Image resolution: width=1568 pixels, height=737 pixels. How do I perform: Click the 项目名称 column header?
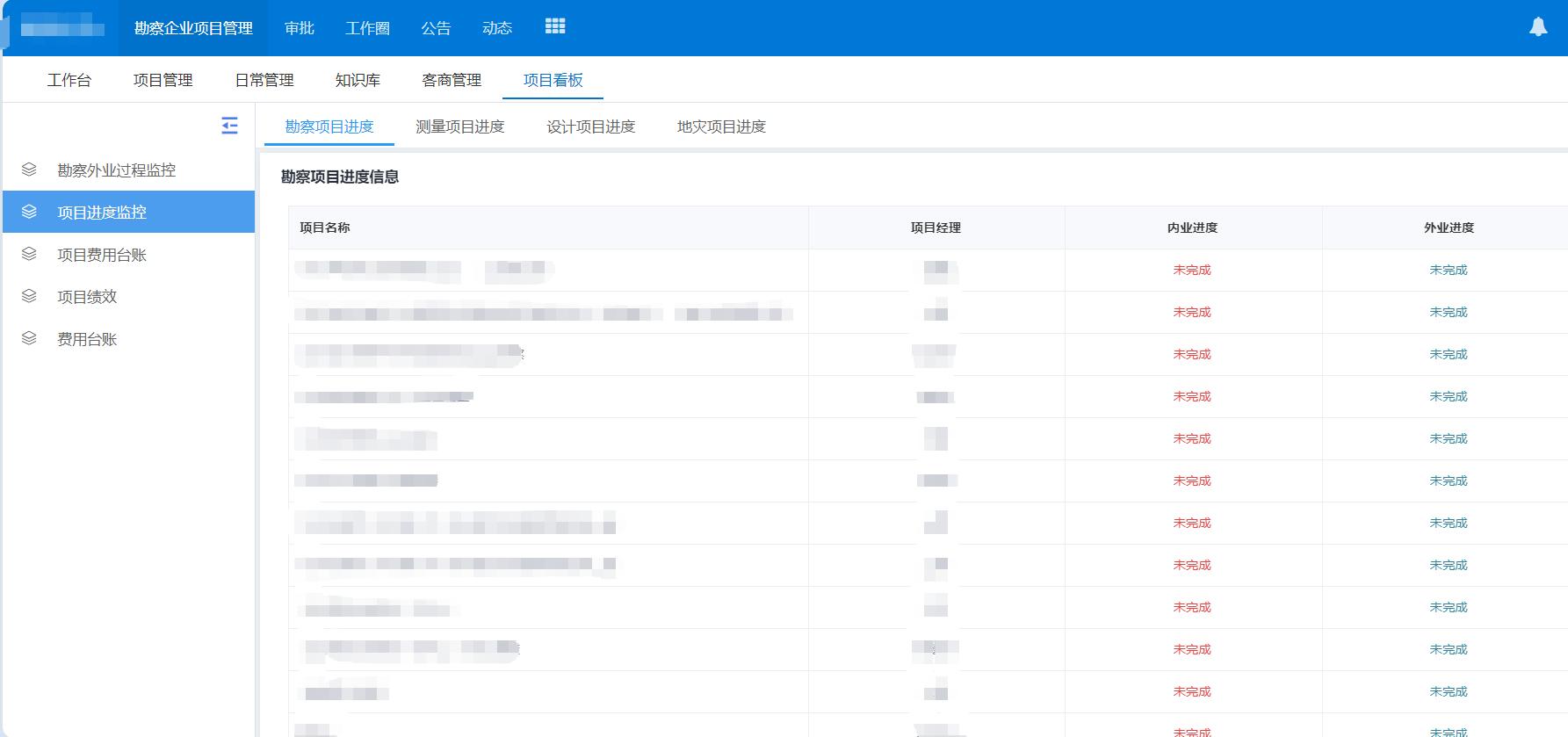point(325,228)
